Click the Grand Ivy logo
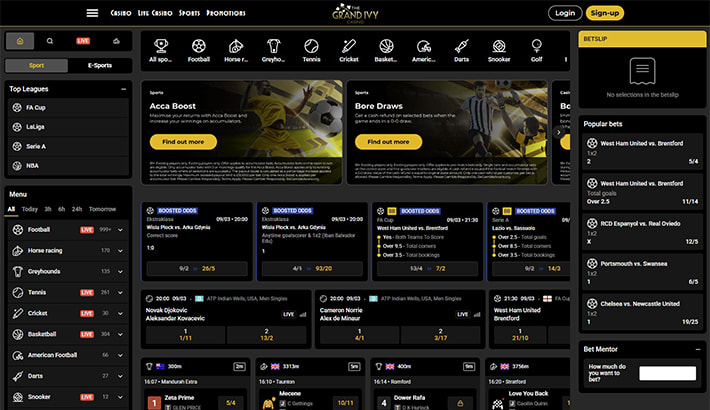 tap(355, 13)
